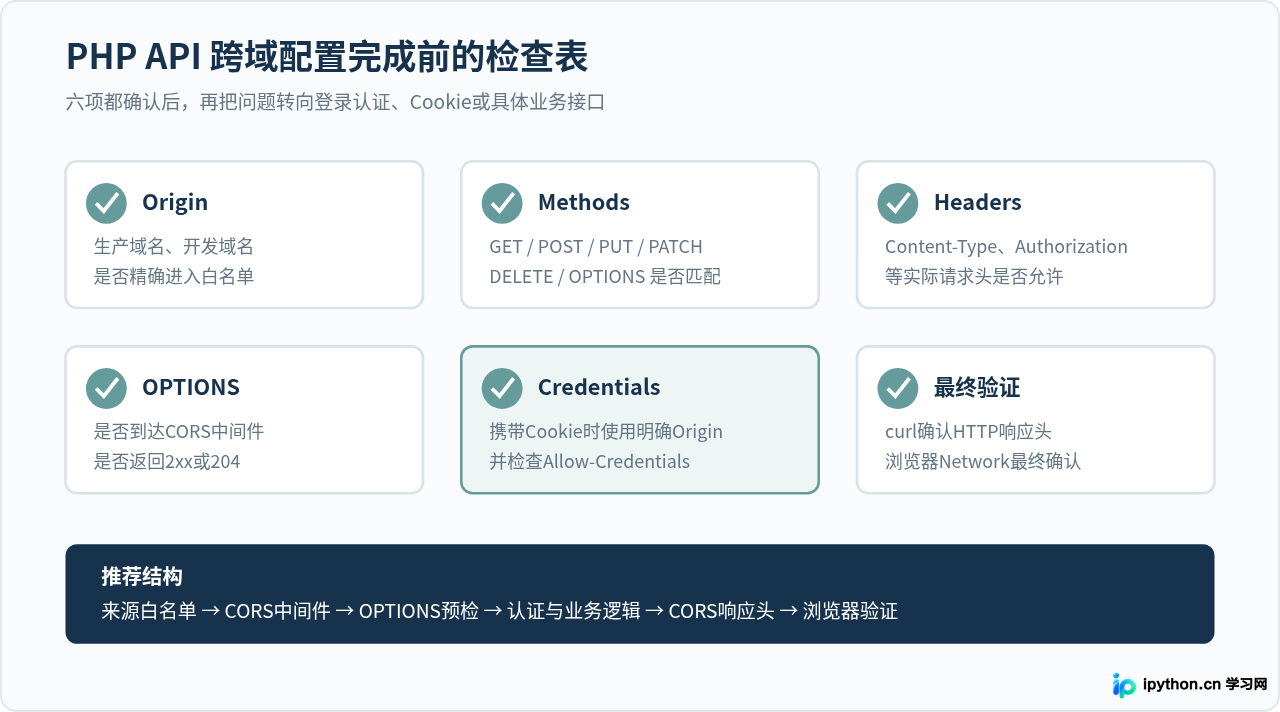The width and height of the screenshot is (1280, 712).
Task: Click the checkmark icon beside Credentials
Action: (x=502, y=388)
